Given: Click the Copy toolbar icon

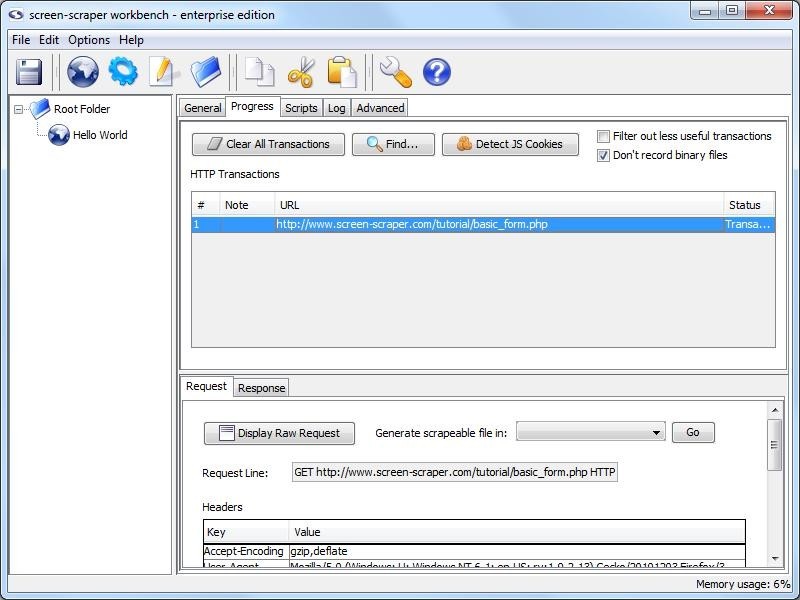Looking at the screenshot, I should 260,71.
